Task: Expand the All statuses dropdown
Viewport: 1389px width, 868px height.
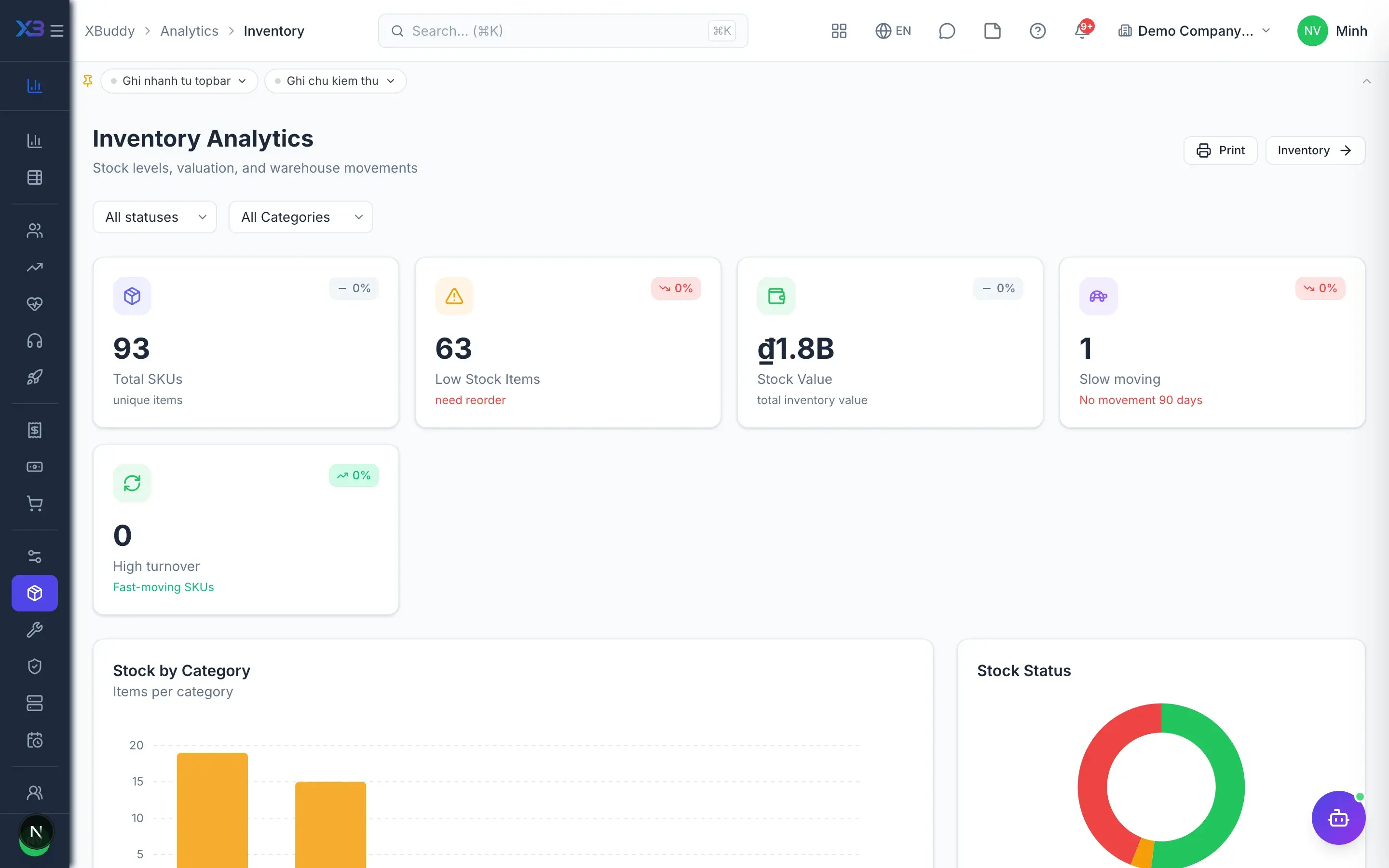Action: pos(154,217)
